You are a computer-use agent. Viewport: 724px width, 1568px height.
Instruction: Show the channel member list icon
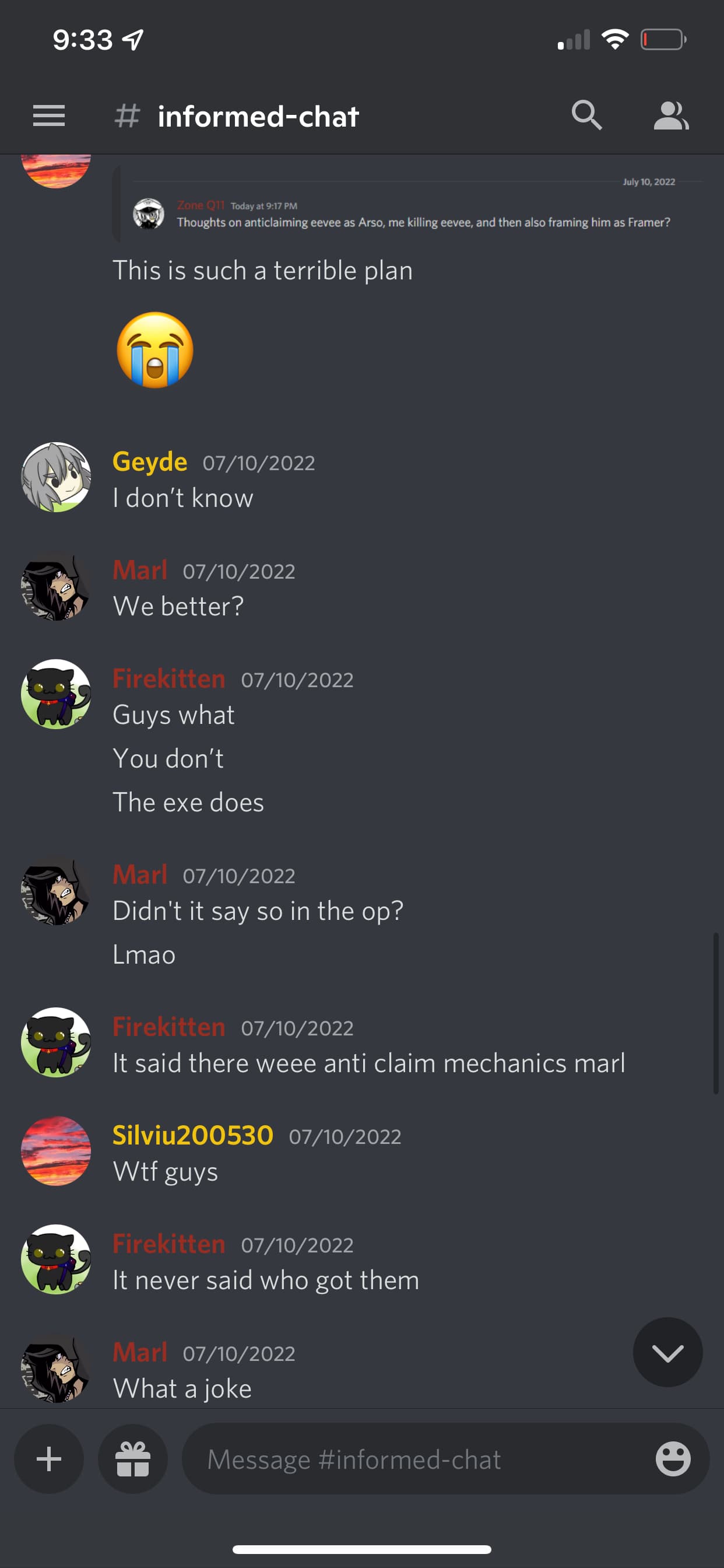point(671,115)
